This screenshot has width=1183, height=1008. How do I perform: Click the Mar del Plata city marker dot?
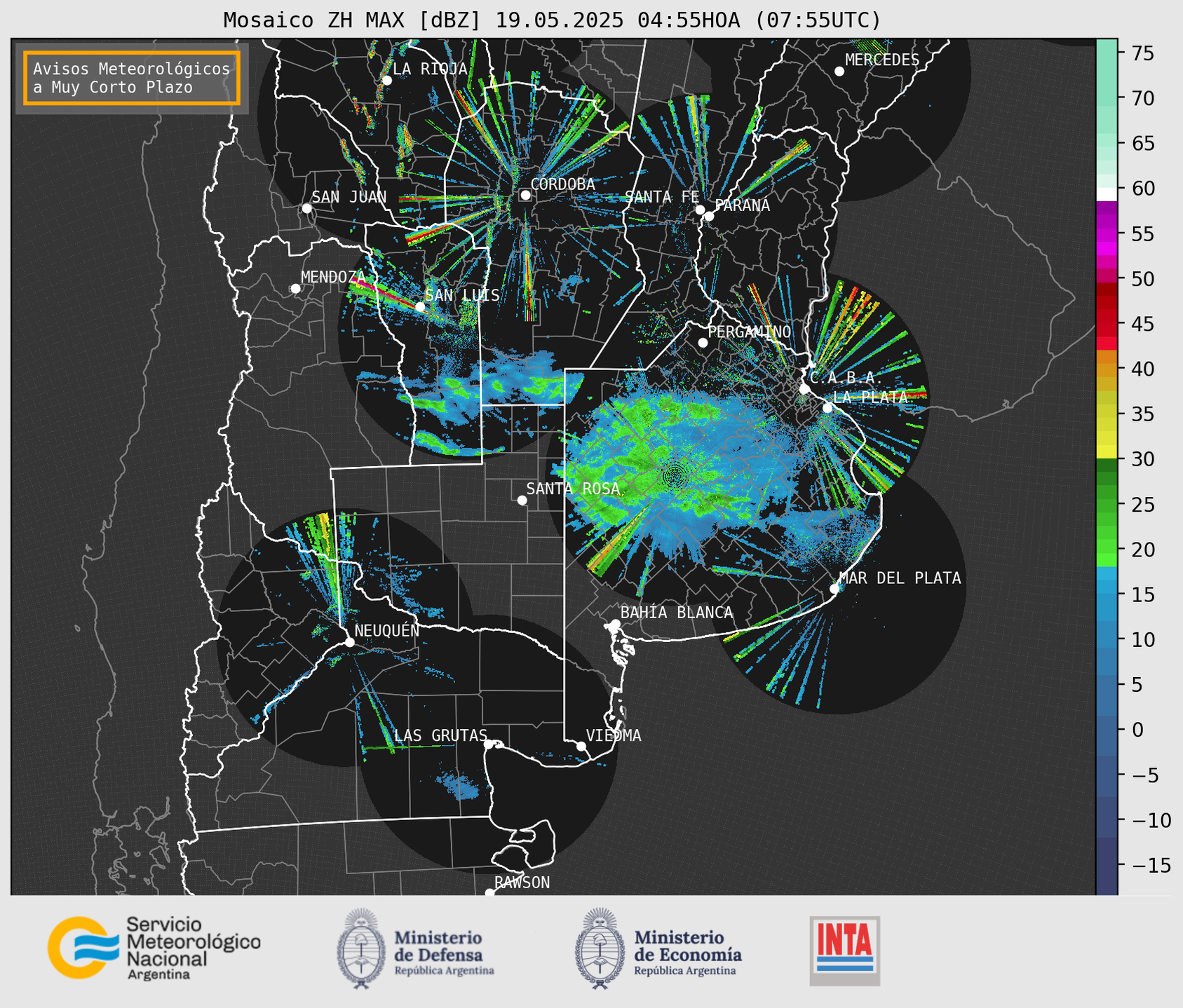(x=834, y=589)
